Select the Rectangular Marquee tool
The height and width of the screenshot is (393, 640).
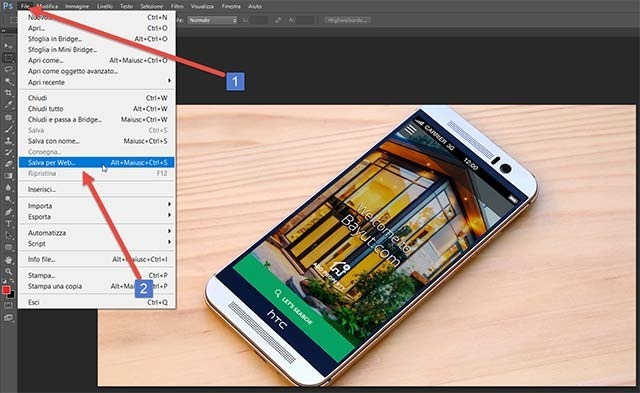tap(8, 58)
